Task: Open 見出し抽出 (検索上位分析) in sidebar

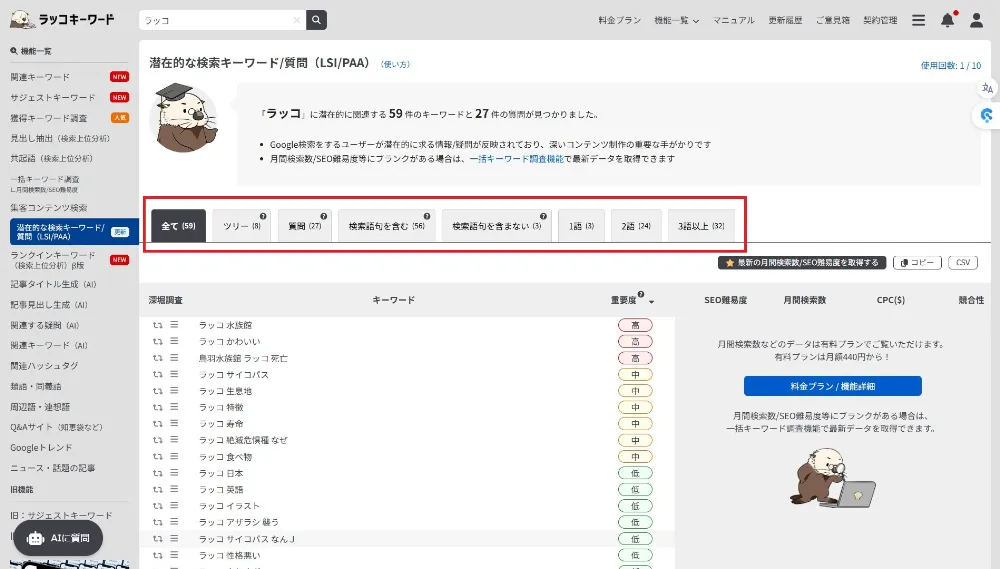Action: pos(60,138)
